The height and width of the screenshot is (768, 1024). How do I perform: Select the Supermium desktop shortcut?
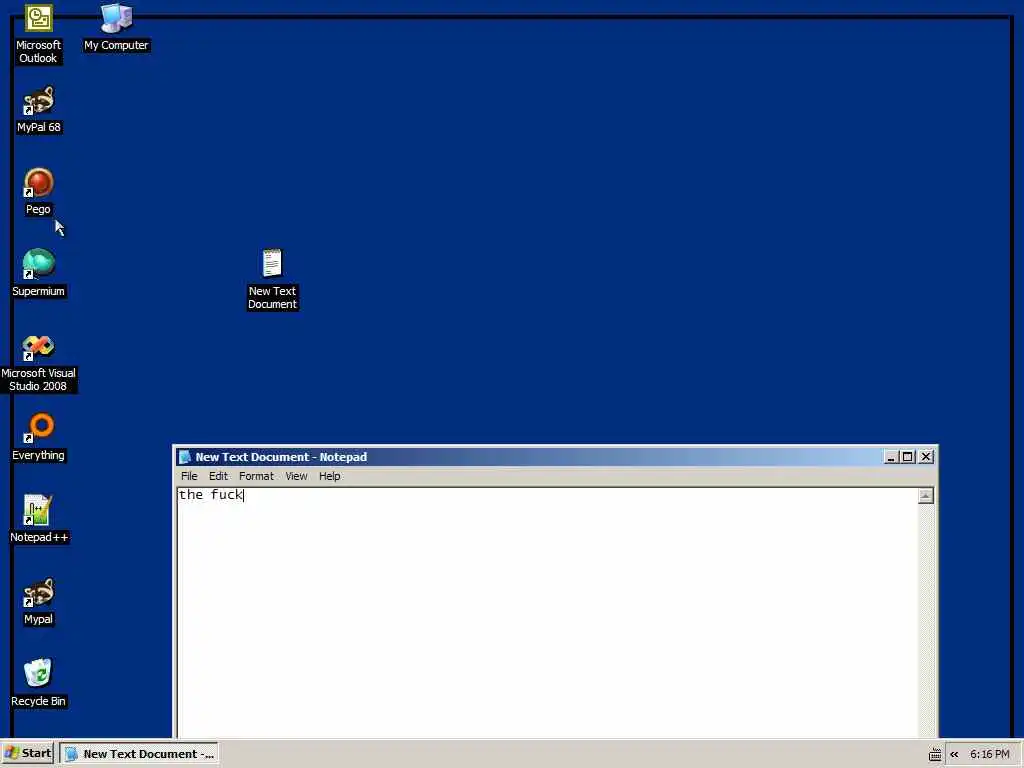click(x=39, y=273)
